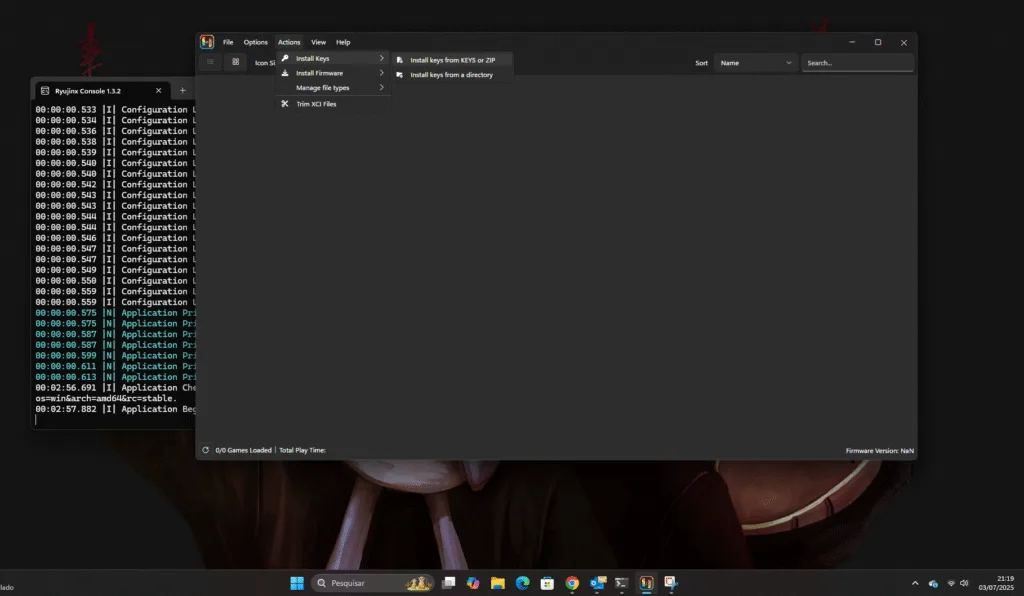This screenshot has width=1024, height=596.
Task: Open Microsoft Edge from the taskbar
Action: pyautogui.click(x=522, y=583)
